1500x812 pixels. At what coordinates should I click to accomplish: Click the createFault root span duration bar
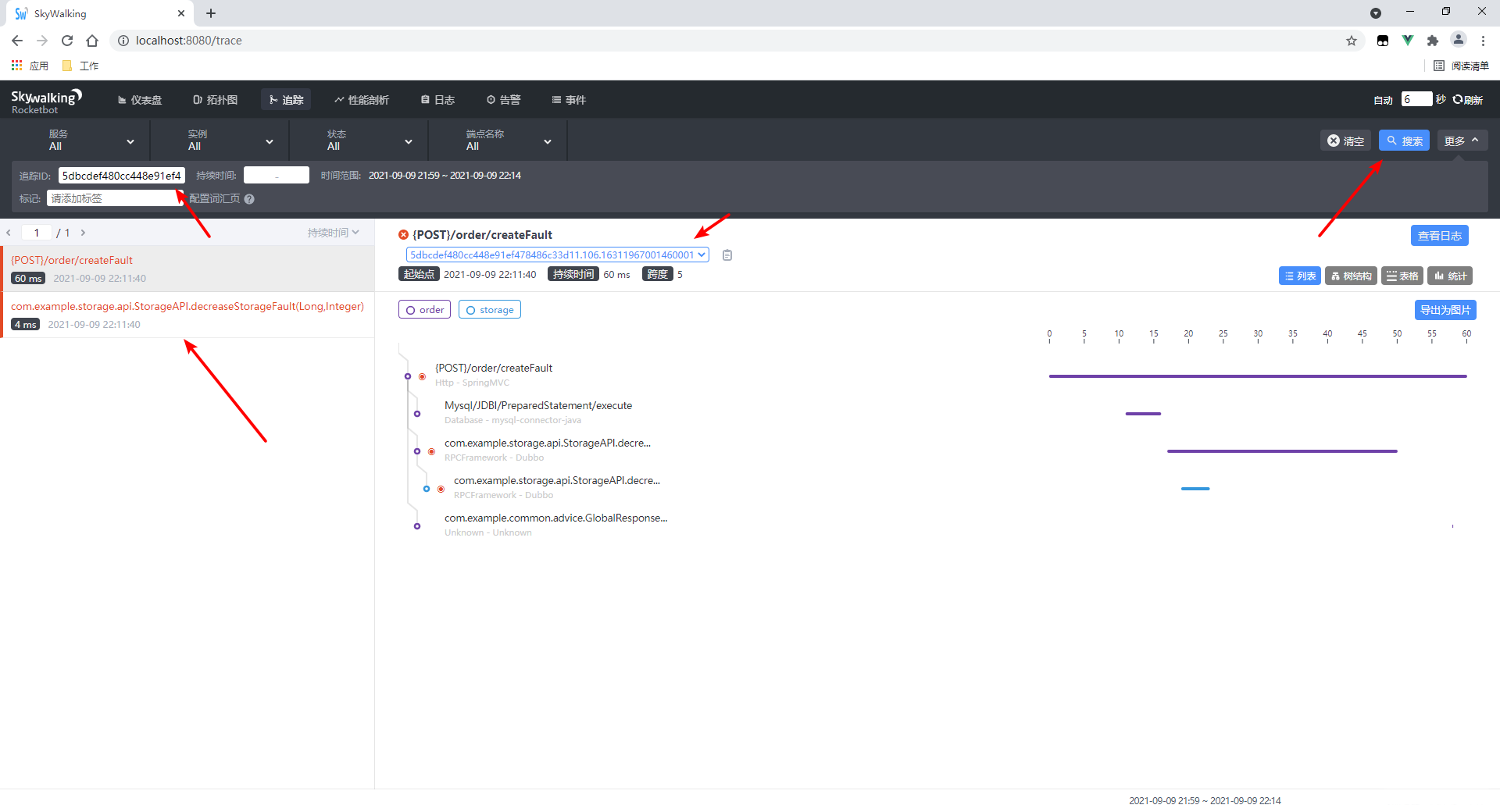coord(1258,376)
